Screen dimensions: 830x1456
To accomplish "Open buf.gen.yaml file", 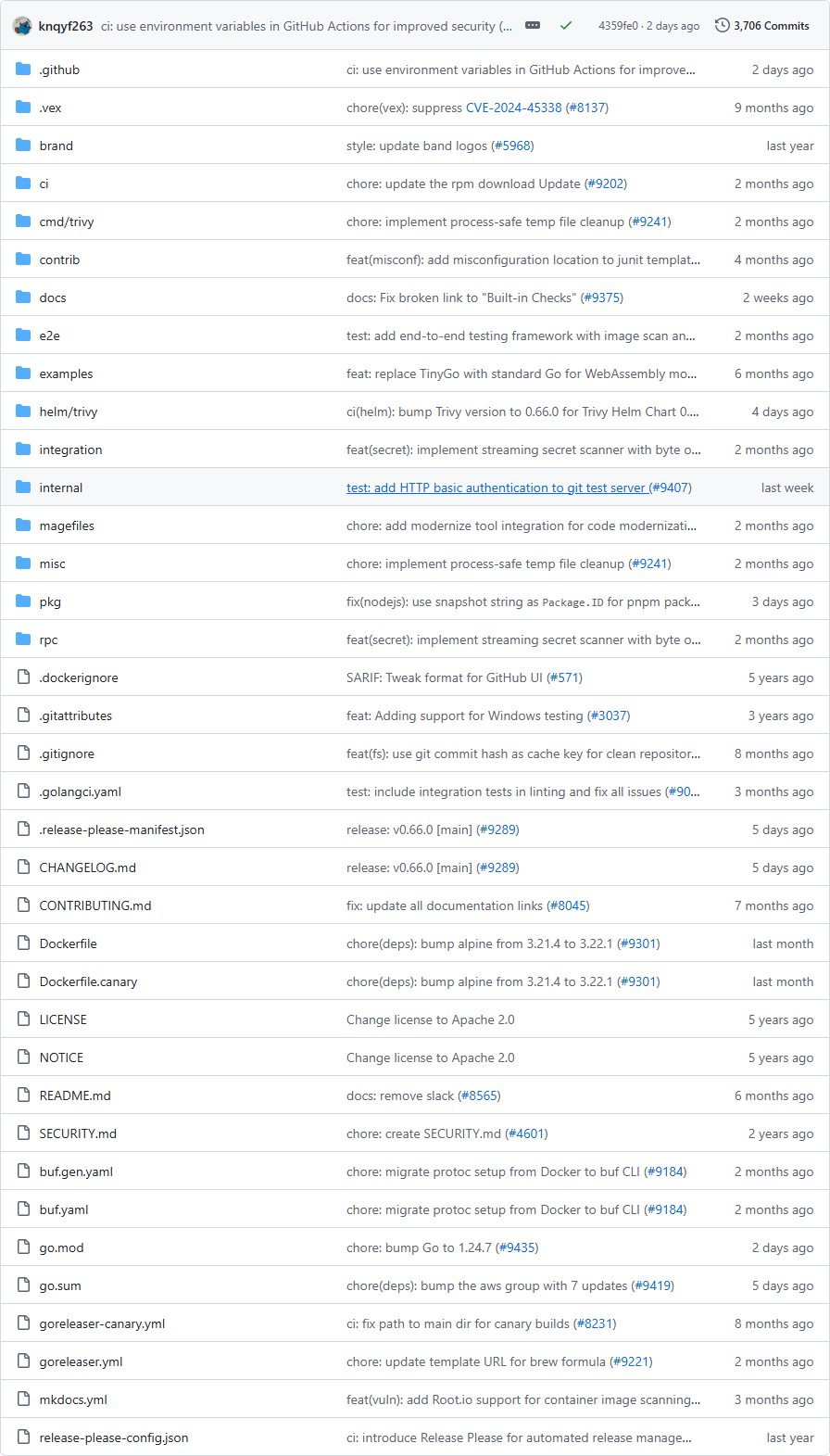I will [76, 1171].
